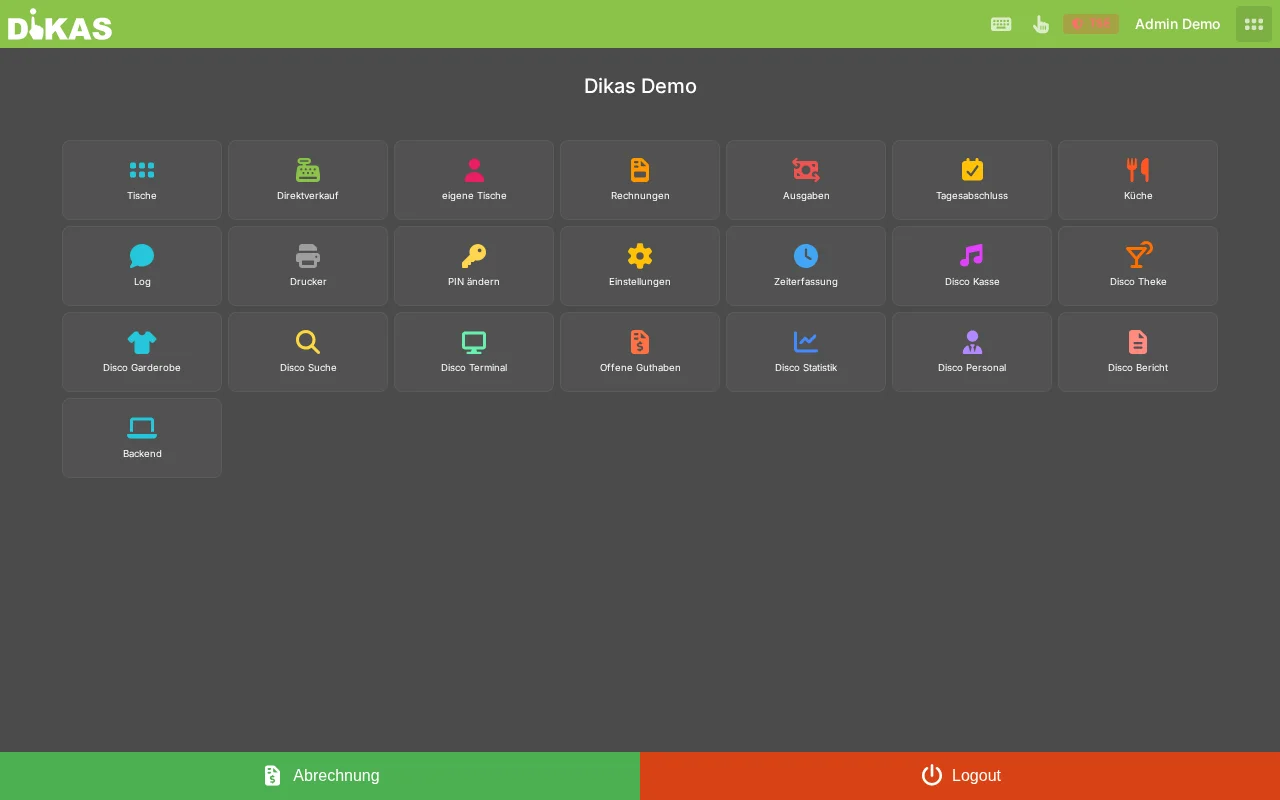
Task: Click the Abrechnung button
Action: [320, 776]
